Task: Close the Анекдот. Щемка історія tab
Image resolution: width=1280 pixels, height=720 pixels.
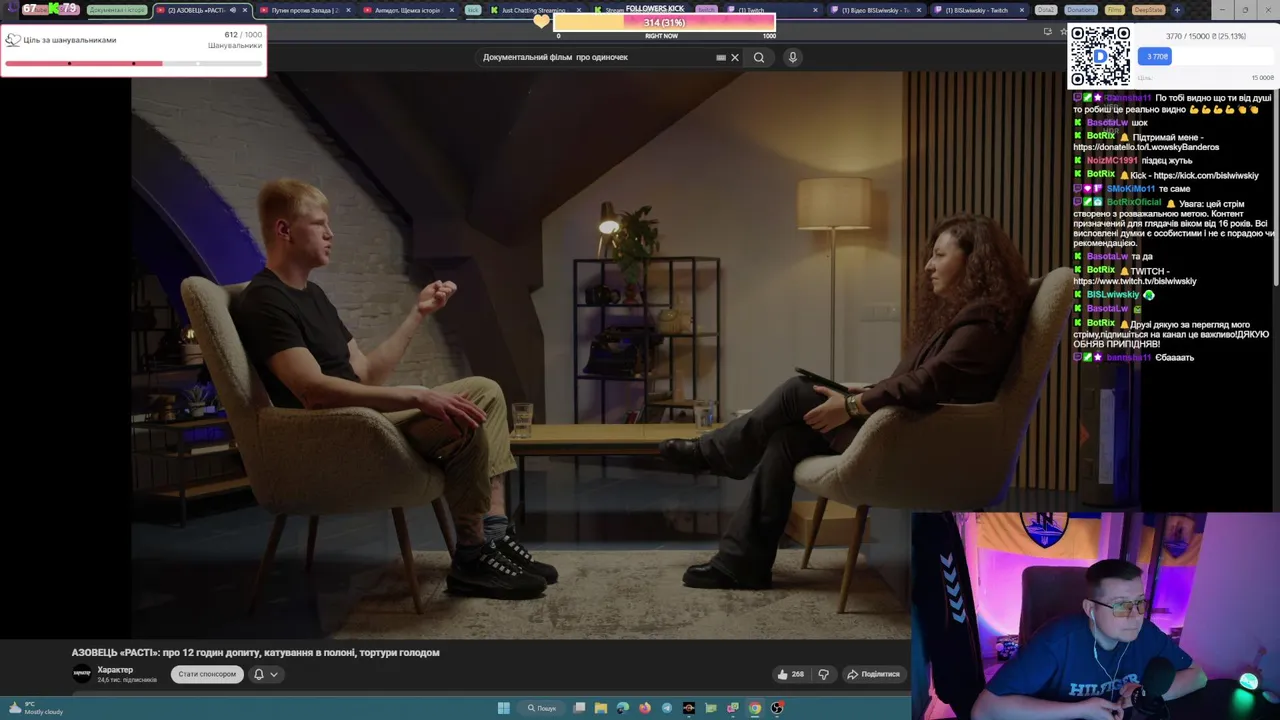Action: point(452,10)
